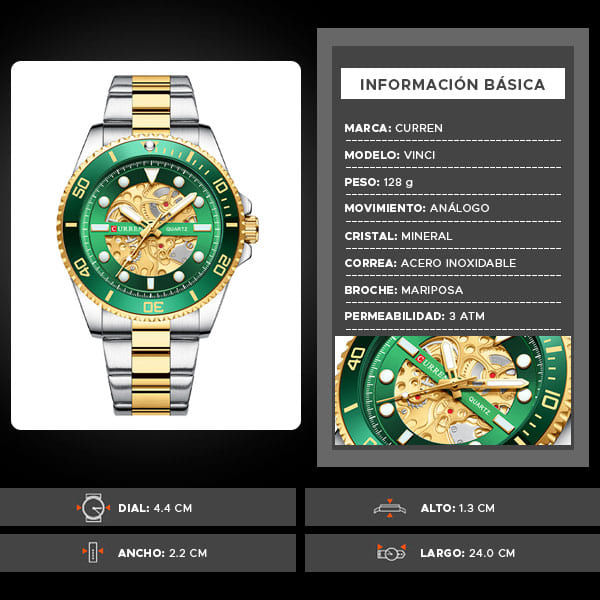Click the PERMEABILIDAD: 3 ATM row
Screen dimensions: 600x600
pos(453,316)
